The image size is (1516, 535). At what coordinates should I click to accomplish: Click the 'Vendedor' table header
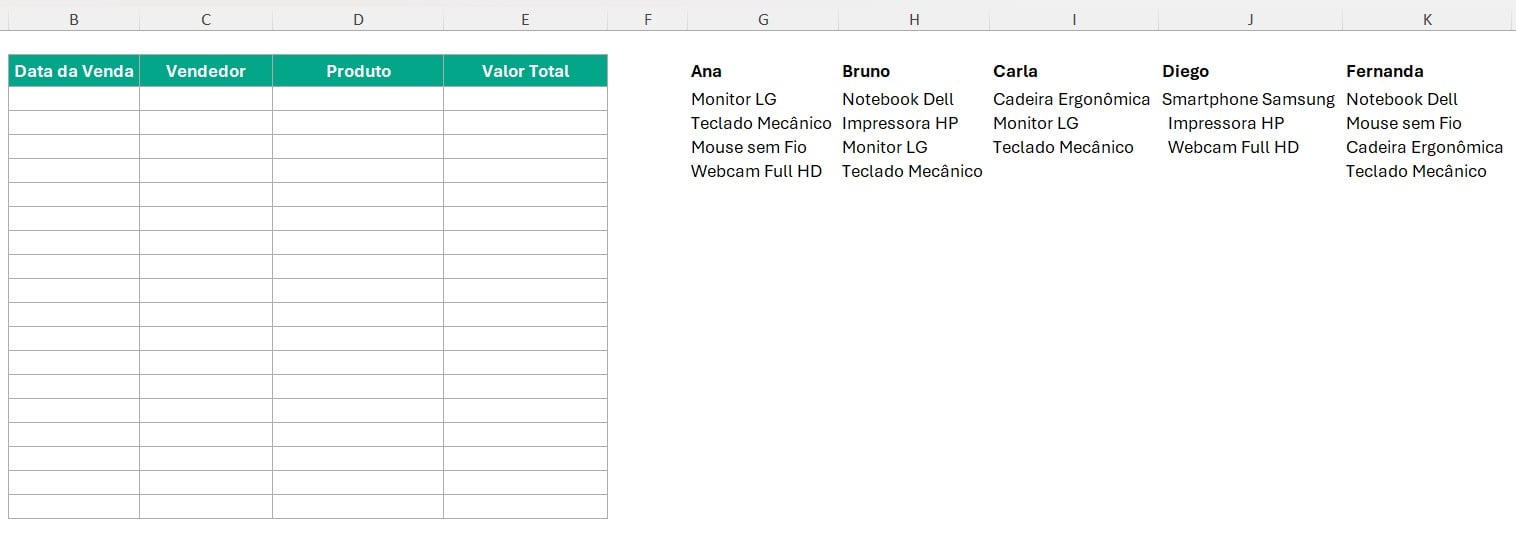tap(206, 71)
